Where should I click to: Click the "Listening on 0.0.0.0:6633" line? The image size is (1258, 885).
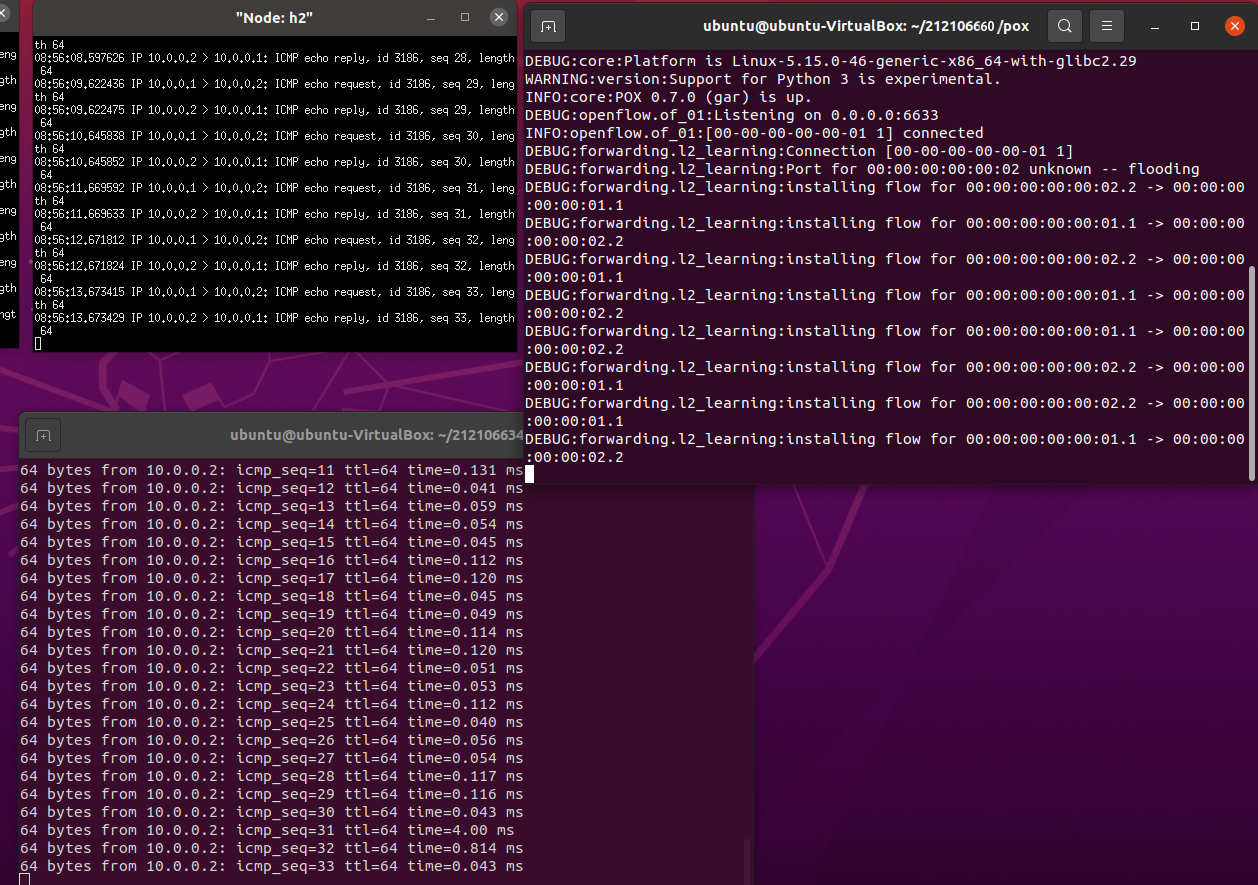(732, 115)
